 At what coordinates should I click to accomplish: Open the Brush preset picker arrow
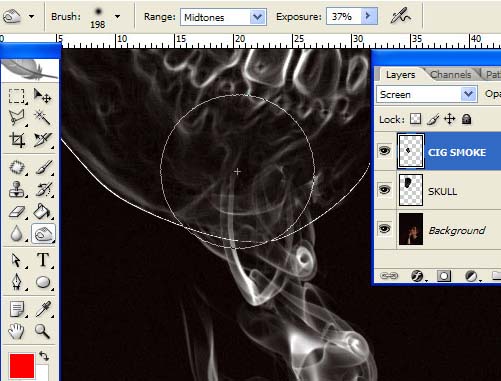pos(117,16)
